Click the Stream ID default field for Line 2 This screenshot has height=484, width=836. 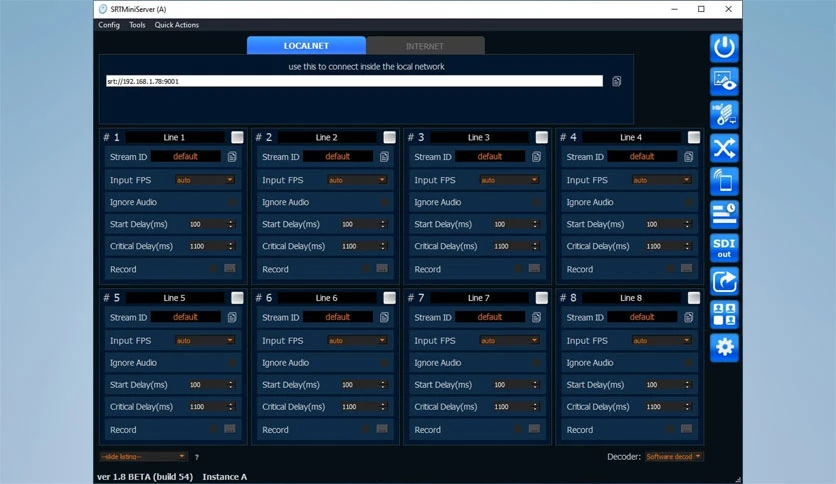point(337,157)
